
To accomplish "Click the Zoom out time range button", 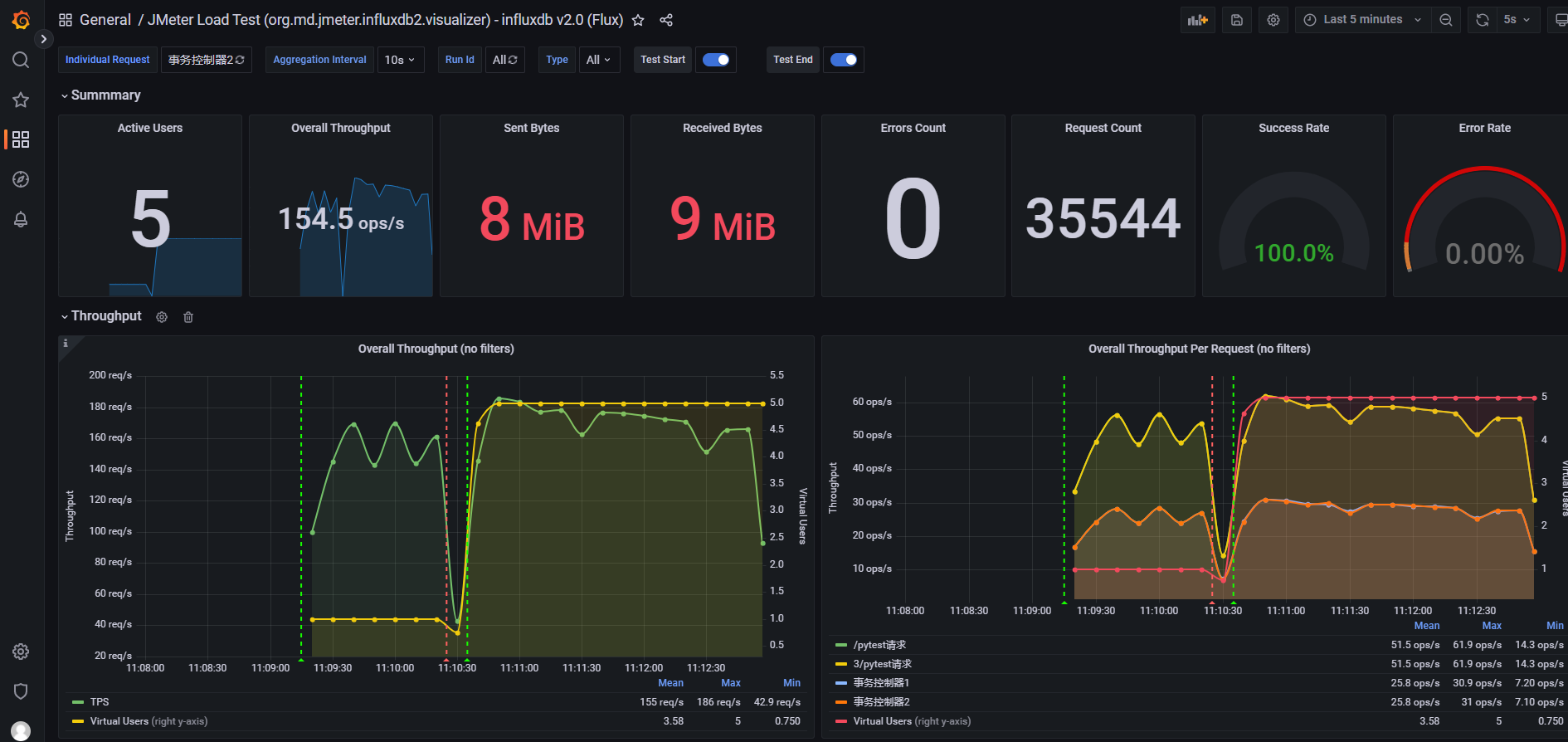I will [1446, 20].
